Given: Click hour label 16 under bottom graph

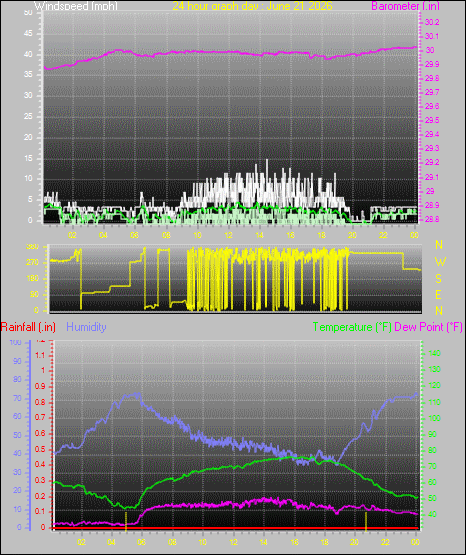Looking at the screenshot, I should (294, 542).
